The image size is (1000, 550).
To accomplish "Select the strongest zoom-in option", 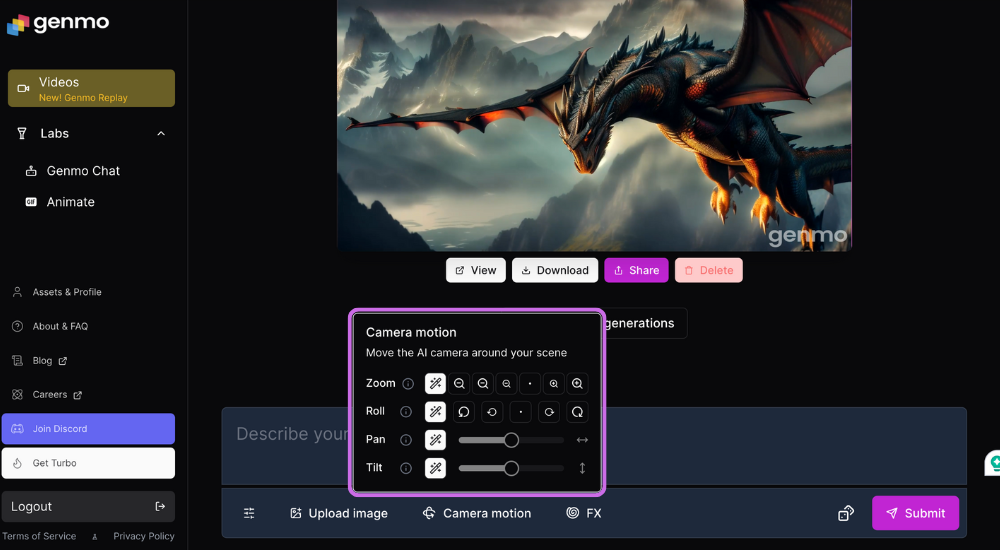I will pos(577,383).
